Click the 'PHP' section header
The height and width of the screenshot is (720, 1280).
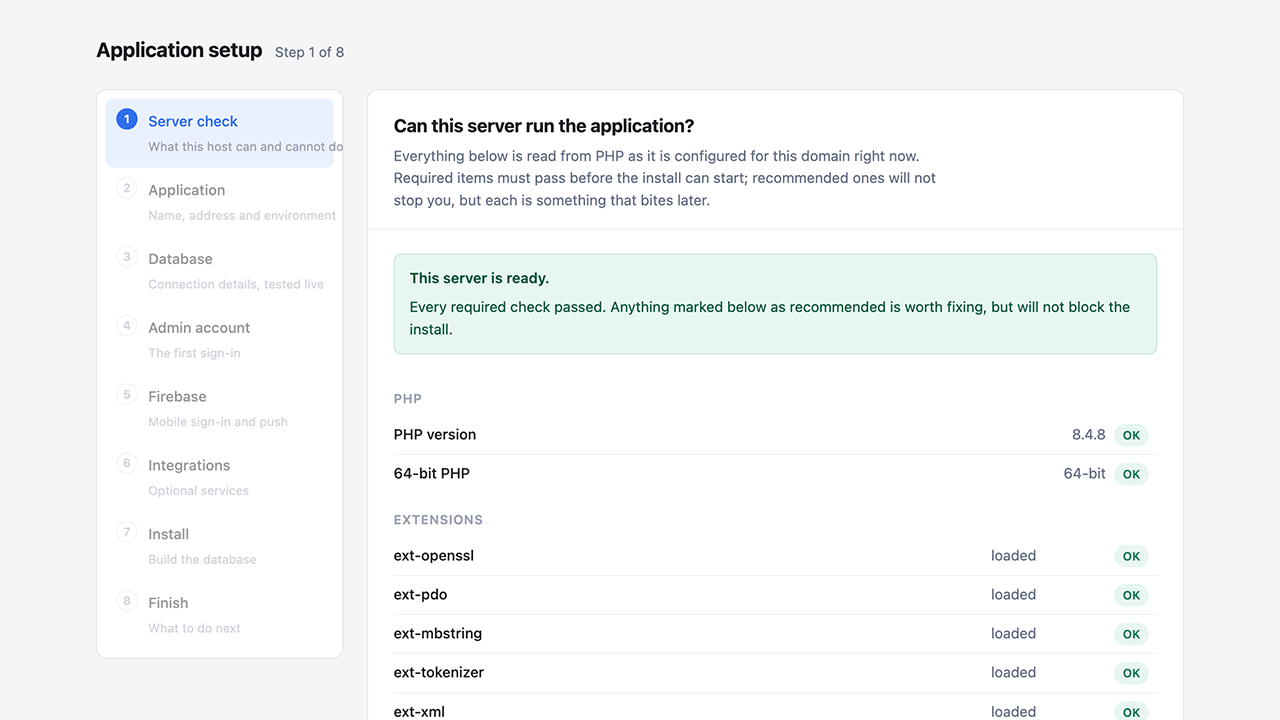click(x=408, y=399)
